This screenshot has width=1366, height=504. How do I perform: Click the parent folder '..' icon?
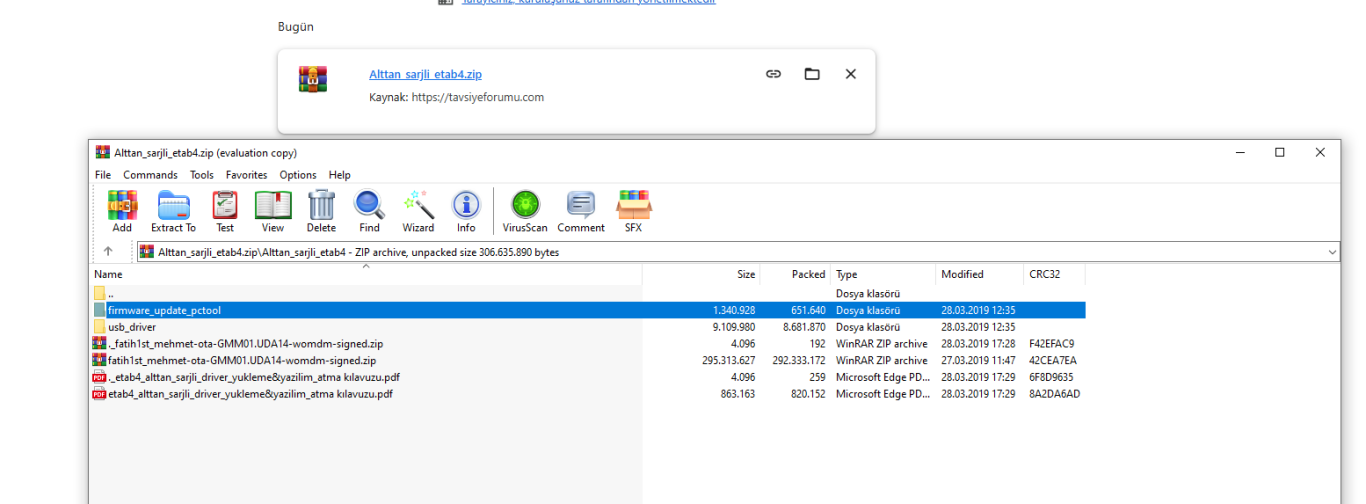pyautogui.click(x=99, y=293)
